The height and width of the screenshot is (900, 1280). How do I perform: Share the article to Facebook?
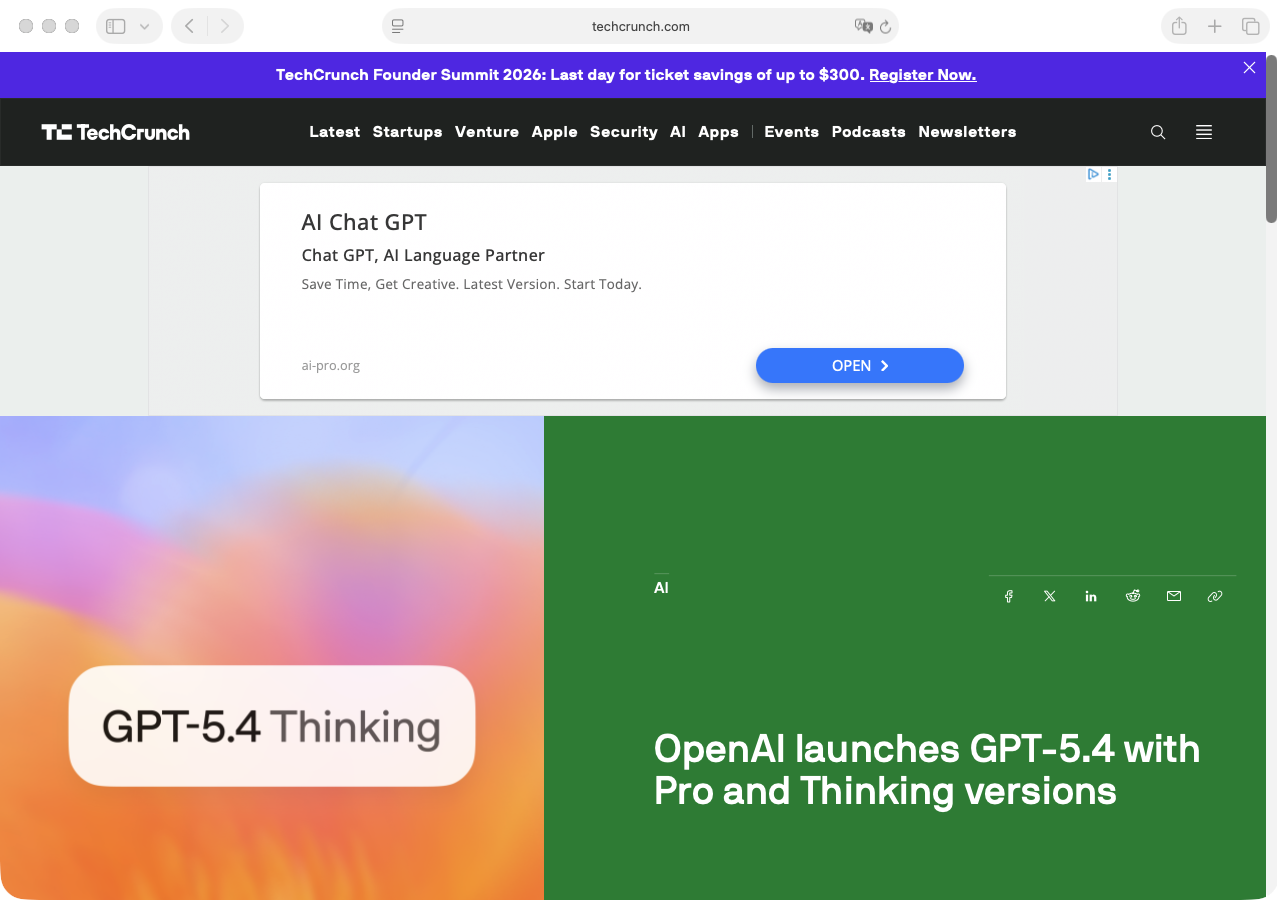pyautogui.click(x=1008, y=596)
